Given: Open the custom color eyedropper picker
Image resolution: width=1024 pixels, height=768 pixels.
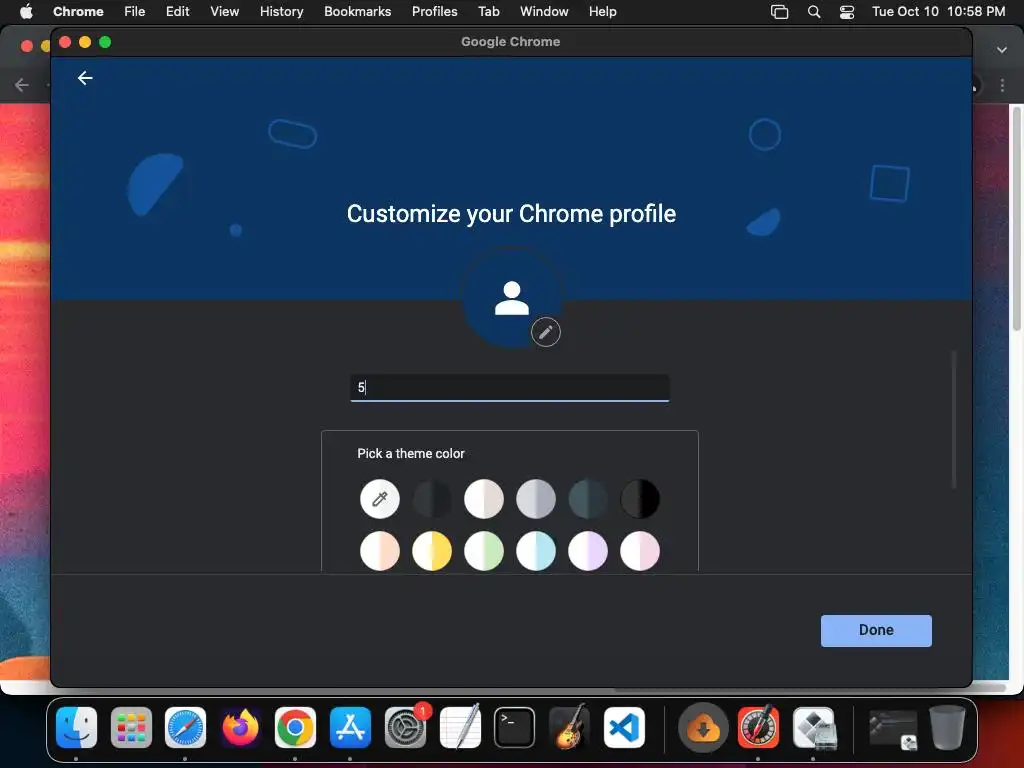Looking at the screenshot, I should click(379, 500).
